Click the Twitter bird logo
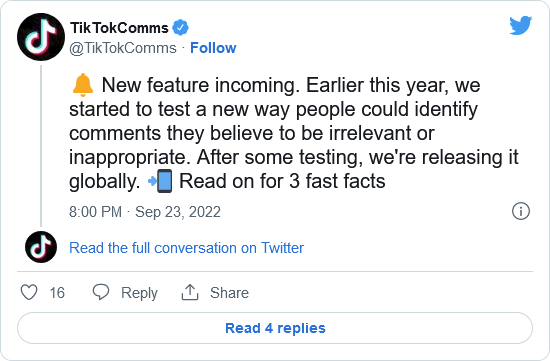This screenshot has width=550, height=361. click(x=521, y=25)
